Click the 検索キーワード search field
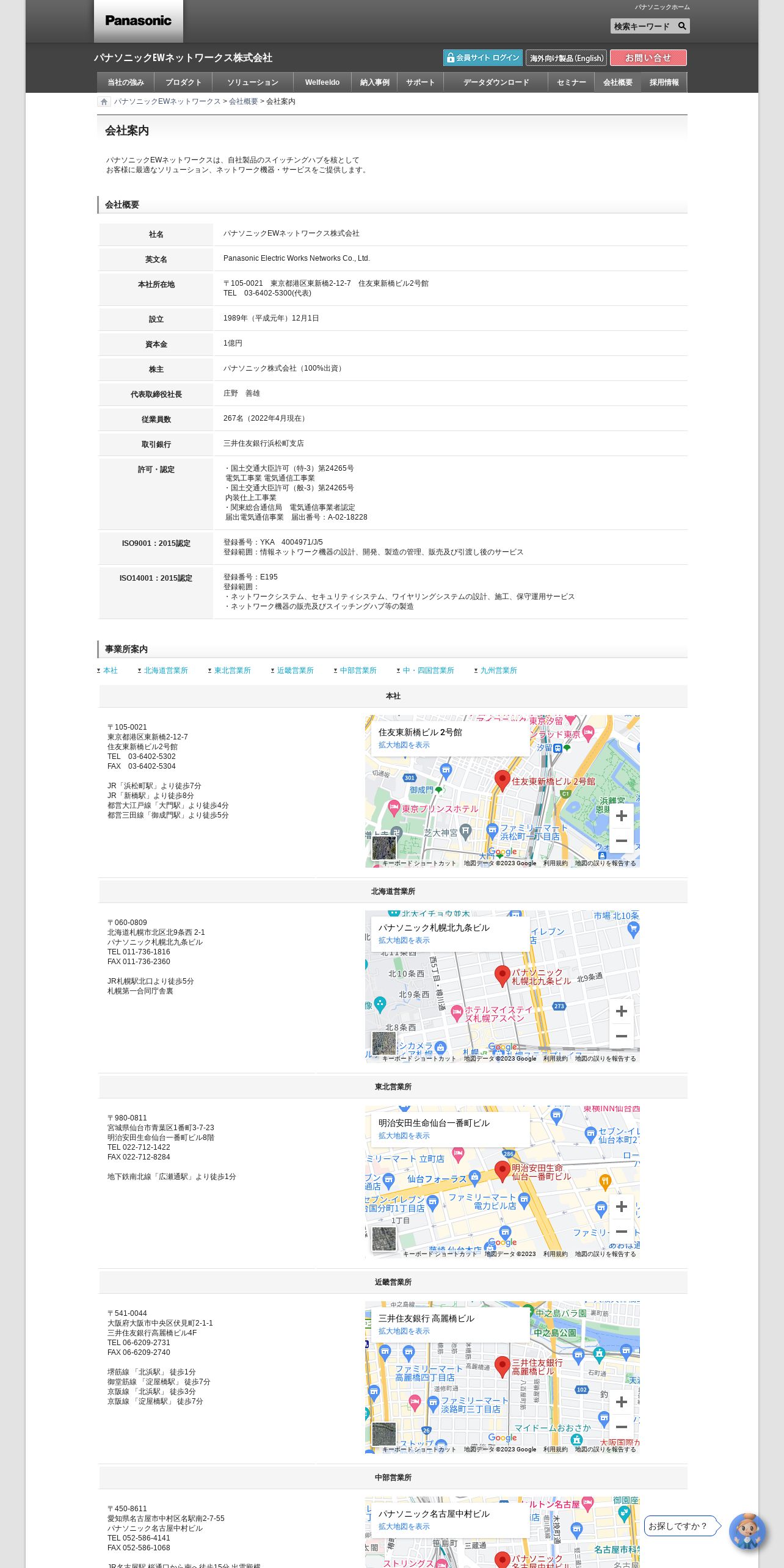This screenshot has width=784, height=1568. coord(643,26)
